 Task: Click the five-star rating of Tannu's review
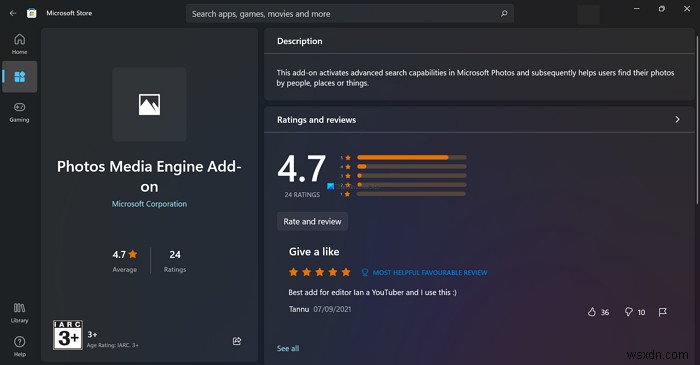(320, 272)
